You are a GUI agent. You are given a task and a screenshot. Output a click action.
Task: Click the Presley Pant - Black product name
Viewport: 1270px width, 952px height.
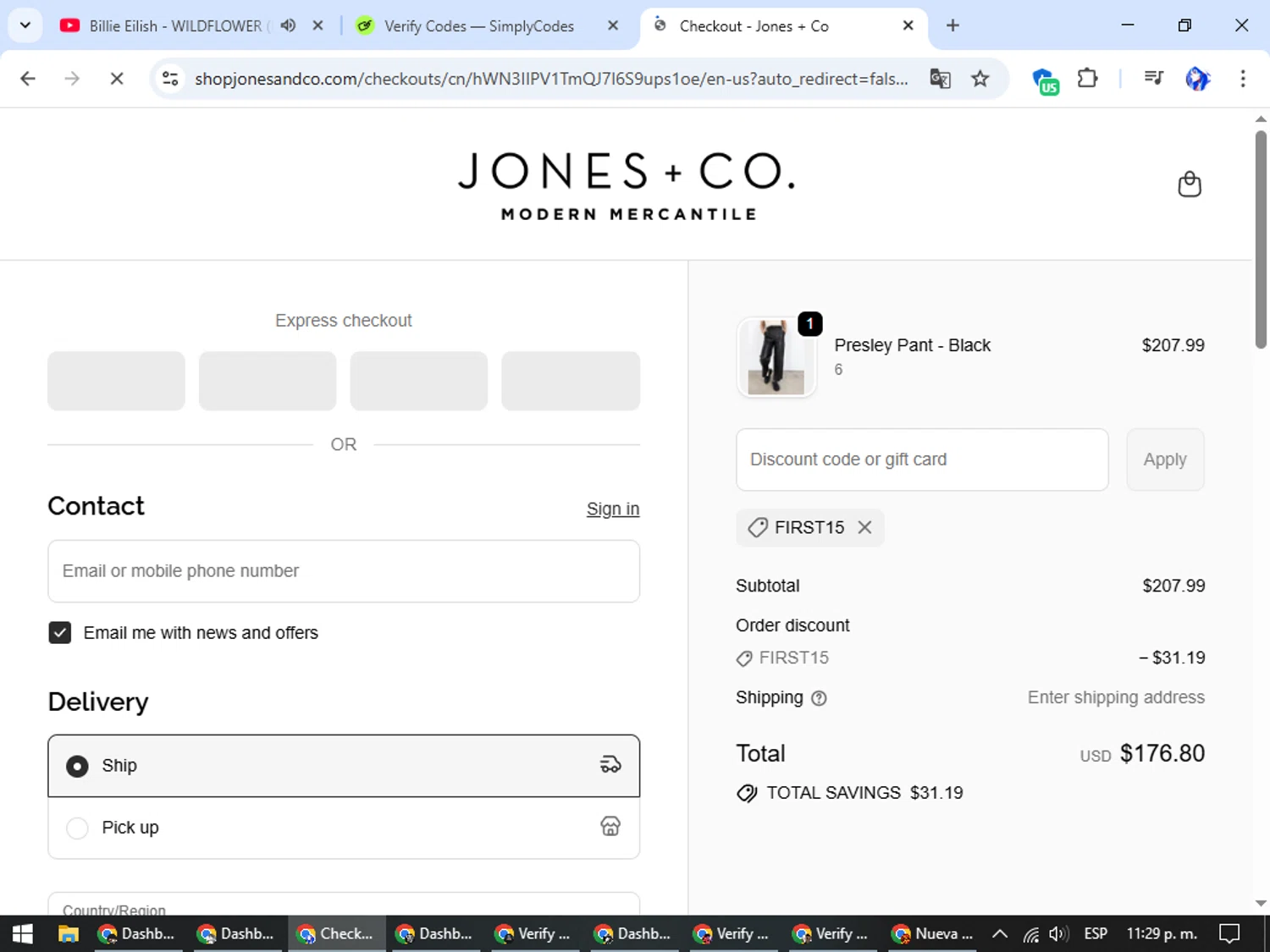pyautogui.click(x=912, y=345)
